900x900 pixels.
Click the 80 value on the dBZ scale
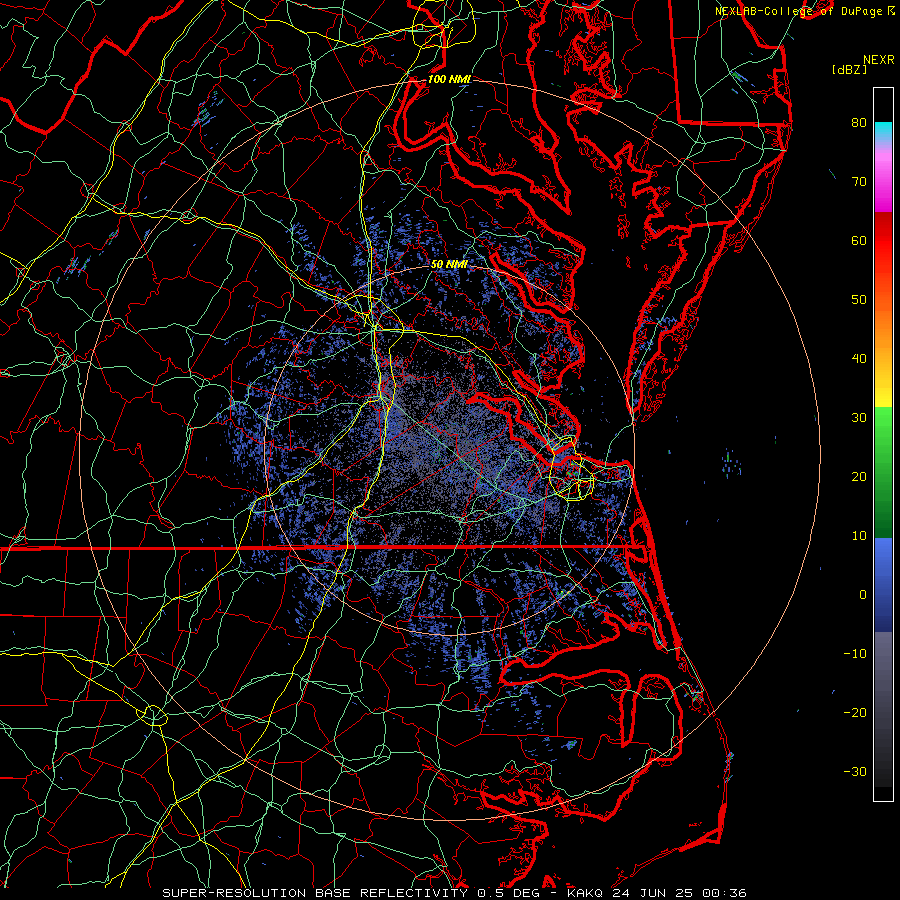pos(859,122)
